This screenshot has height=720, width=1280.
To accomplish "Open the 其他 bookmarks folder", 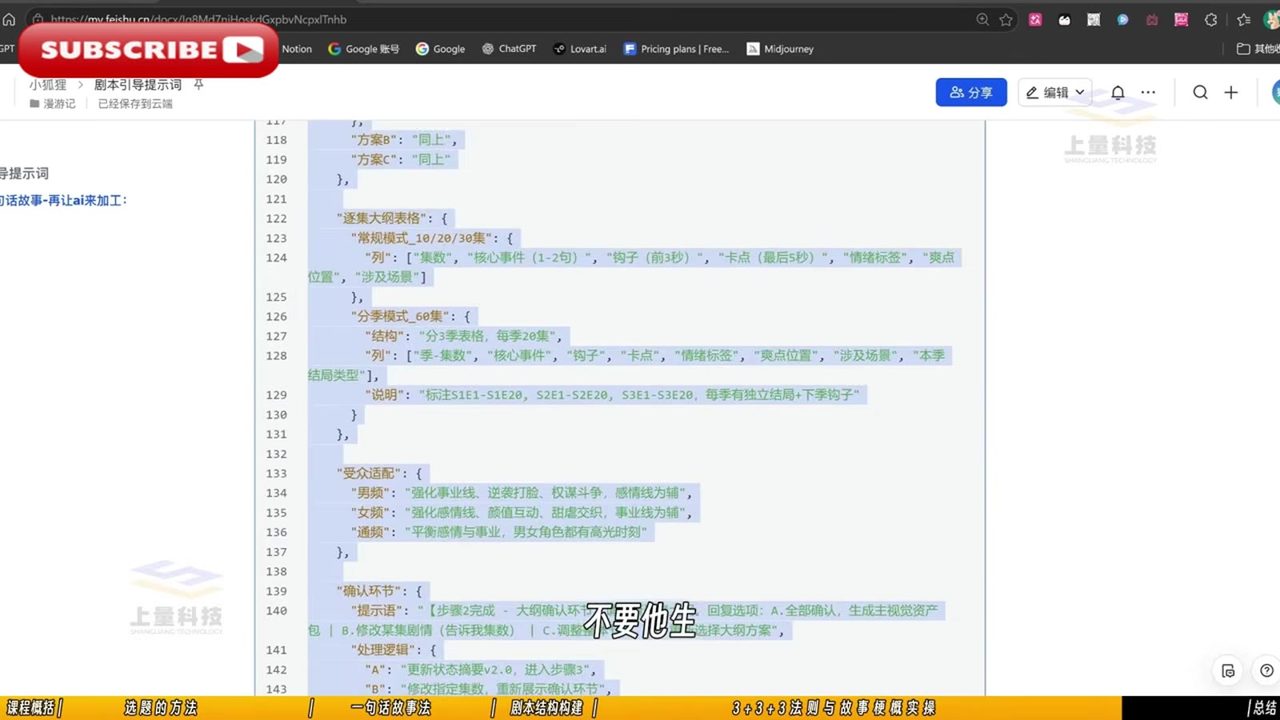I will [x=1258, y=48].
